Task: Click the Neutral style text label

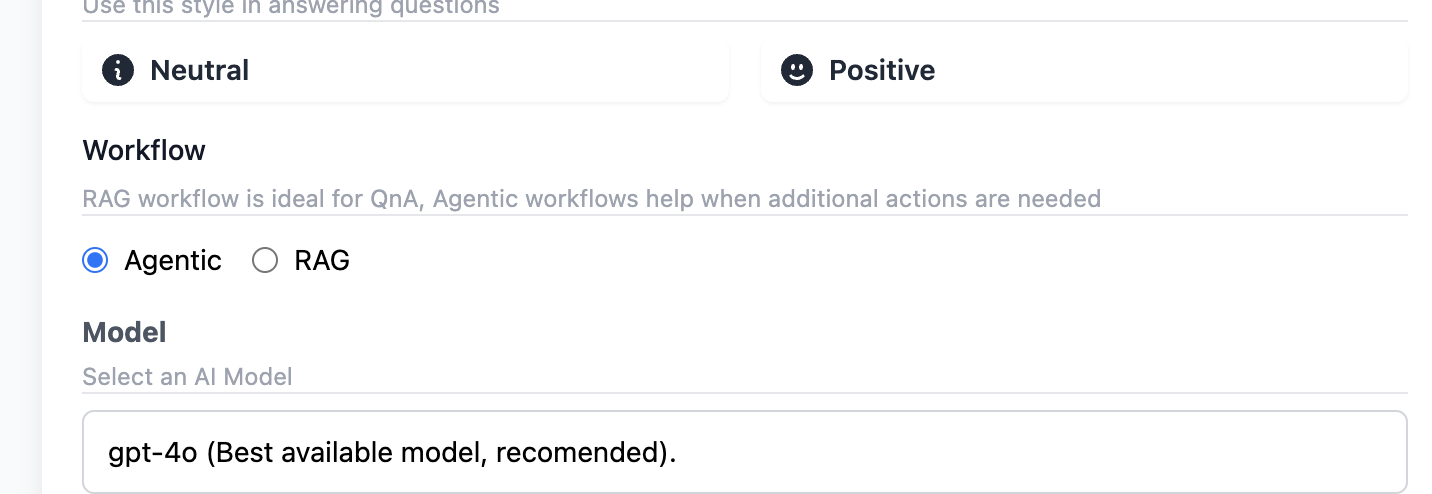Action: 199,71
